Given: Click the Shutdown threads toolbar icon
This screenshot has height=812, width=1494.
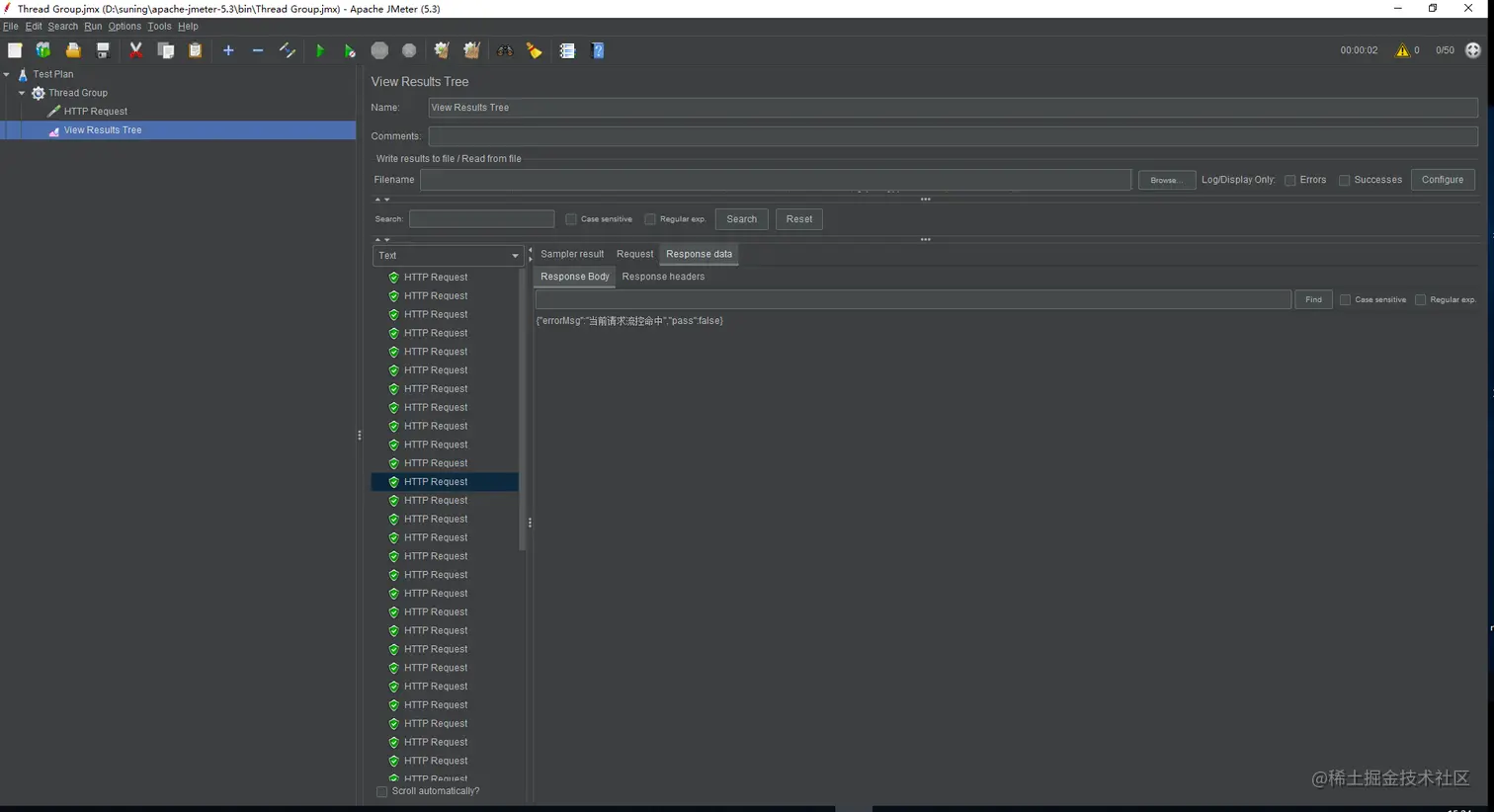Looking at the screenshot, I should (x=409, y=50).
